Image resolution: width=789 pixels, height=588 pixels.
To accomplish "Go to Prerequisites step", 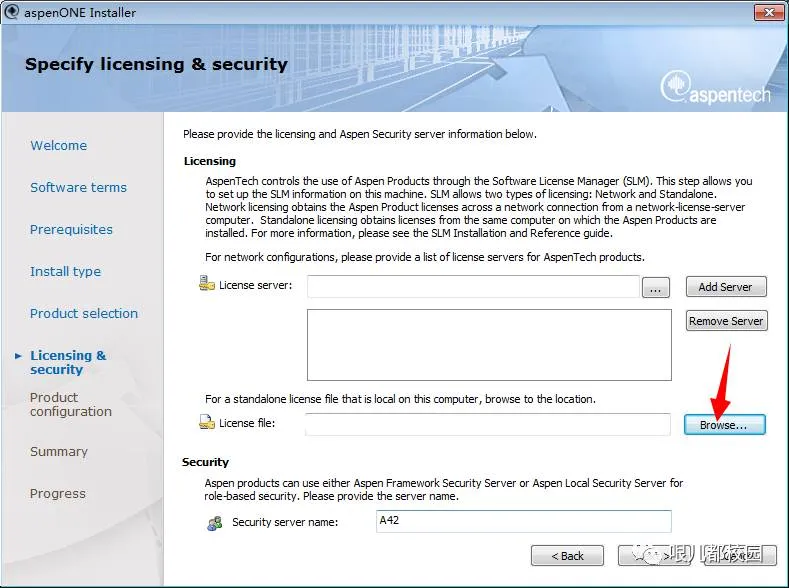I will (x=71, y=229).
